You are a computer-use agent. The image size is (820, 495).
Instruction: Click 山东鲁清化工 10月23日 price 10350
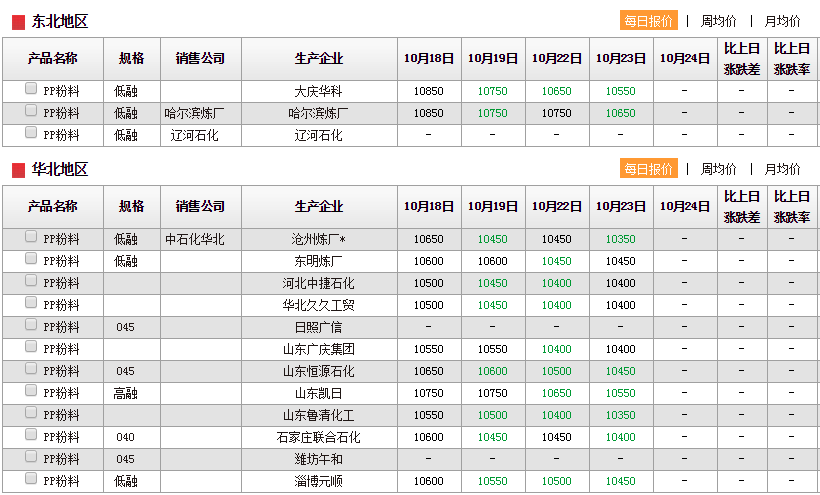tap(621, 415)
